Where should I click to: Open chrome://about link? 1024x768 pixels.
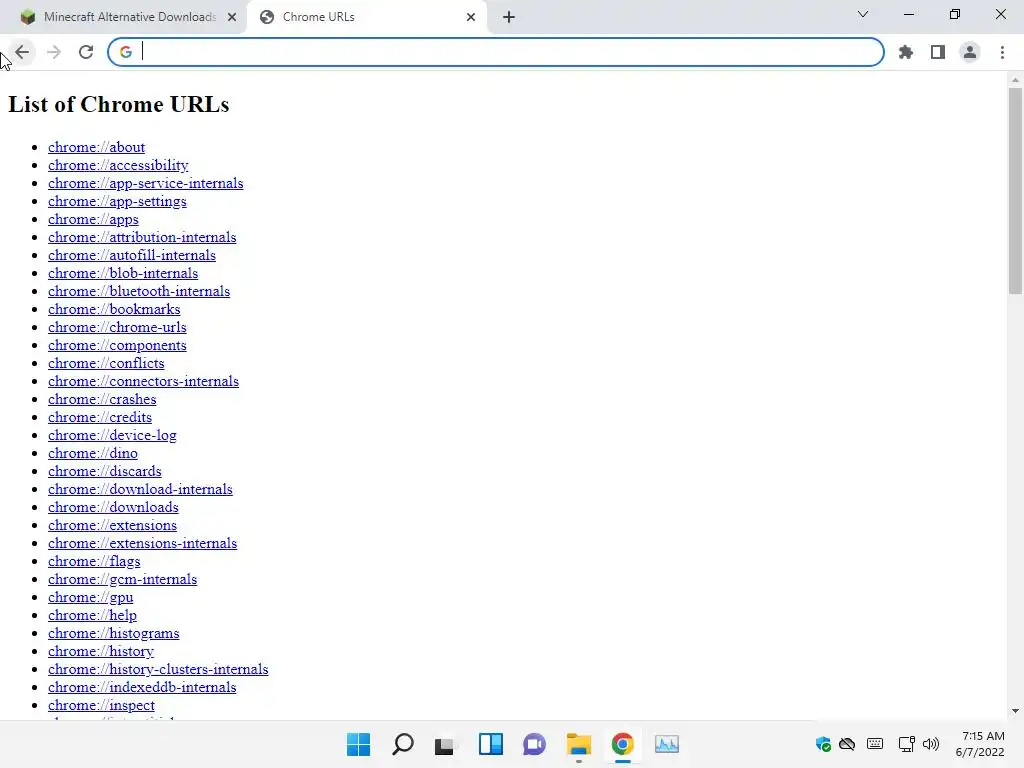96,148
